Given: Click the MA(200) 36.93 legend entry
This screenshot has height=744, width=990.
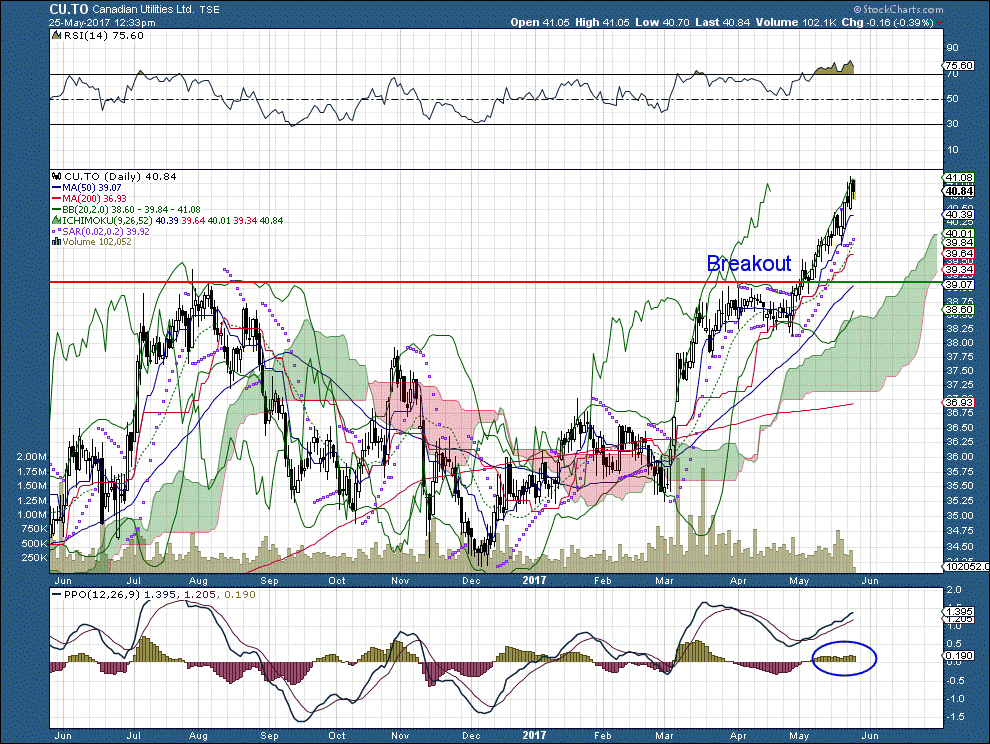Looking at the screenshot, I should click(94, 198).
